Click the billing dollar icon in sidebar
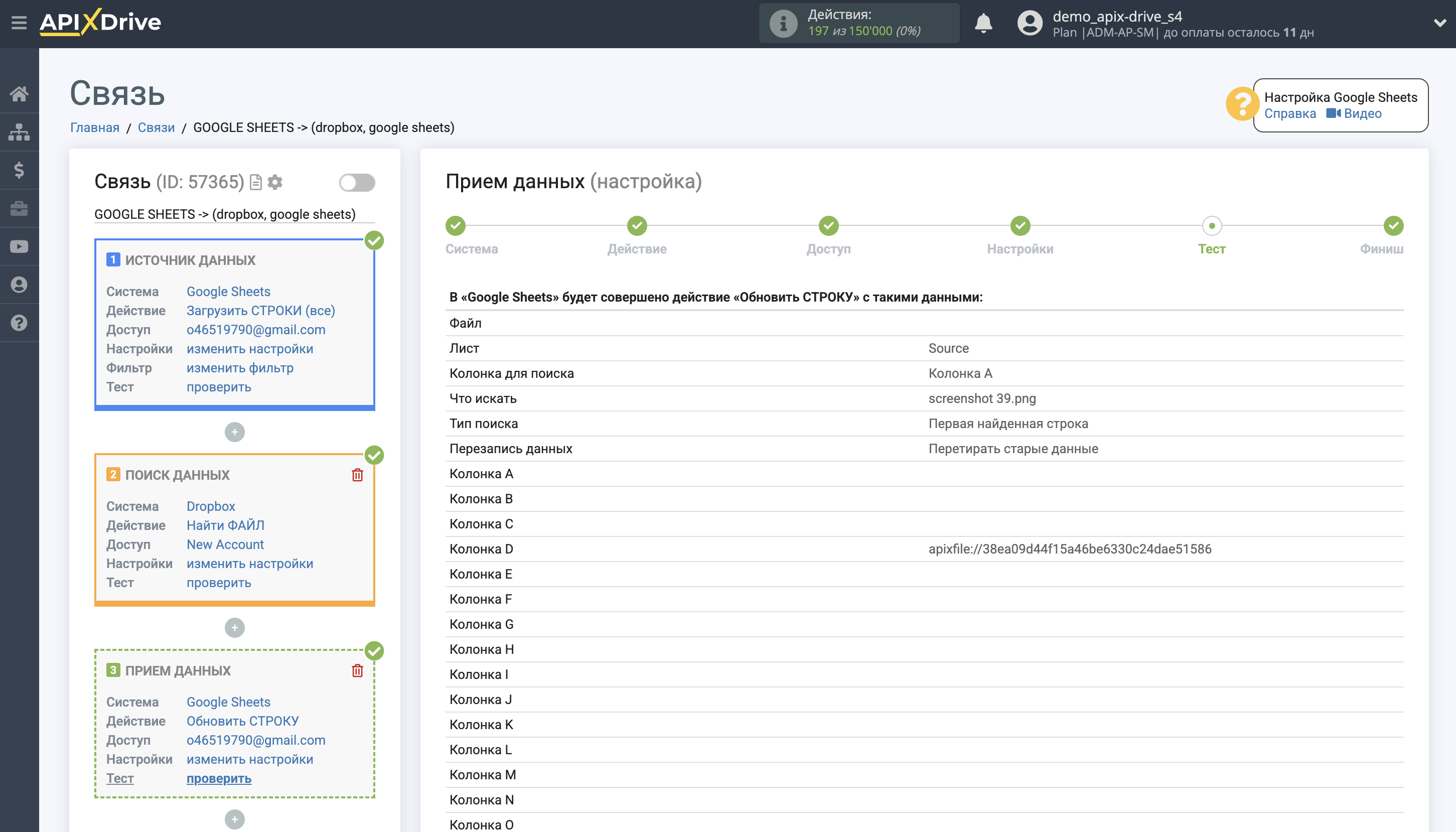The height and width of the screenshot is (832, 1456). (19, 170)
